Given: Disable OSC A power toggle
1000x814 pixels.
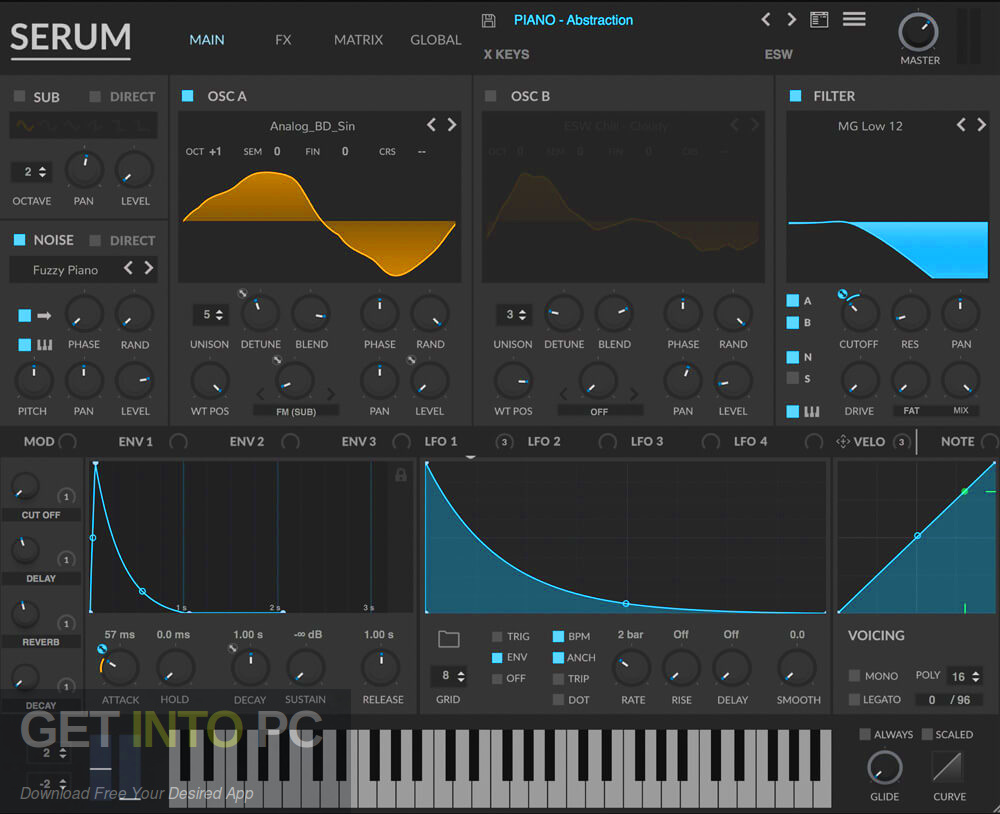Looking at the screenshot, I should 188,96.
